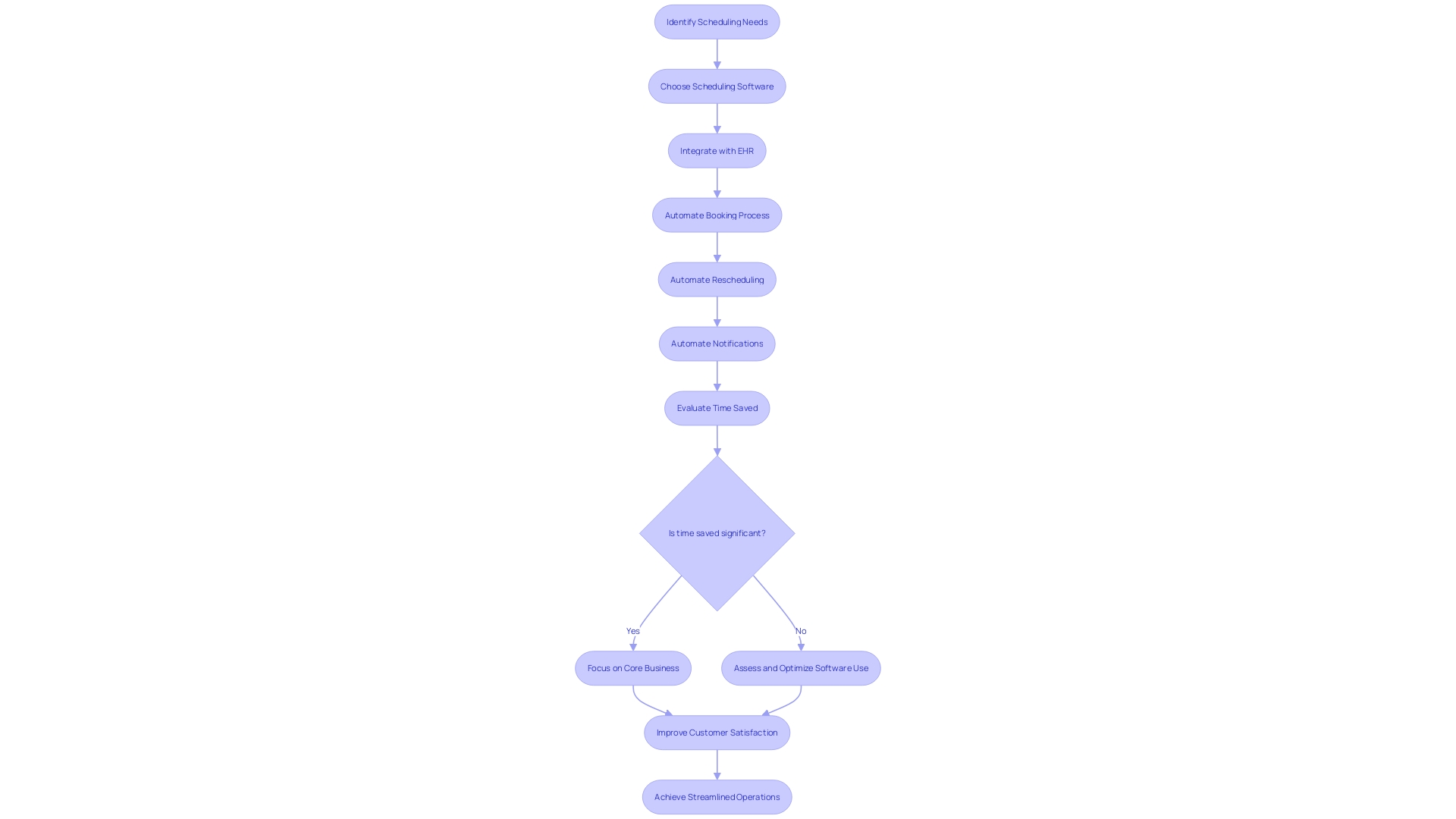The width and height of the screenshot is (1456, 819).
Task: Click the Evaluate Time Saved node
Action: 717,407
